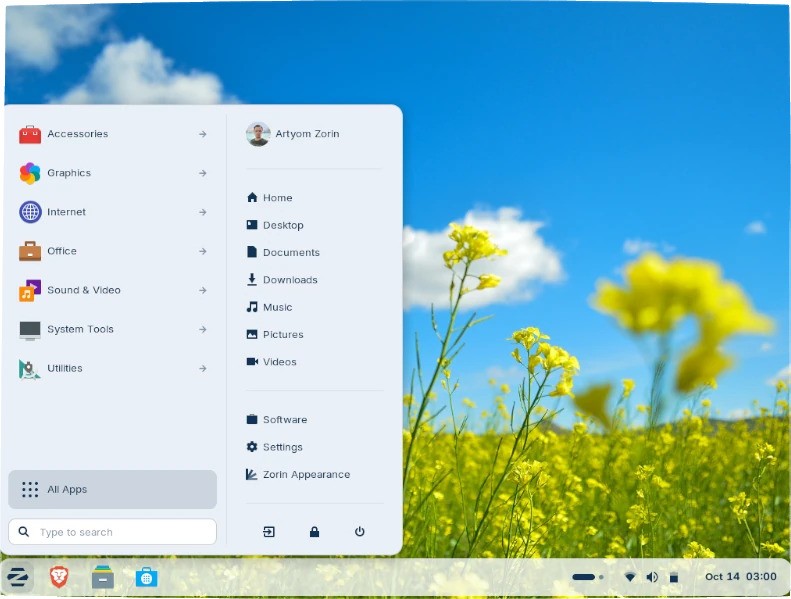Click the workspace switcher indicator
791x599 pixels.
(x=587, y=577)
